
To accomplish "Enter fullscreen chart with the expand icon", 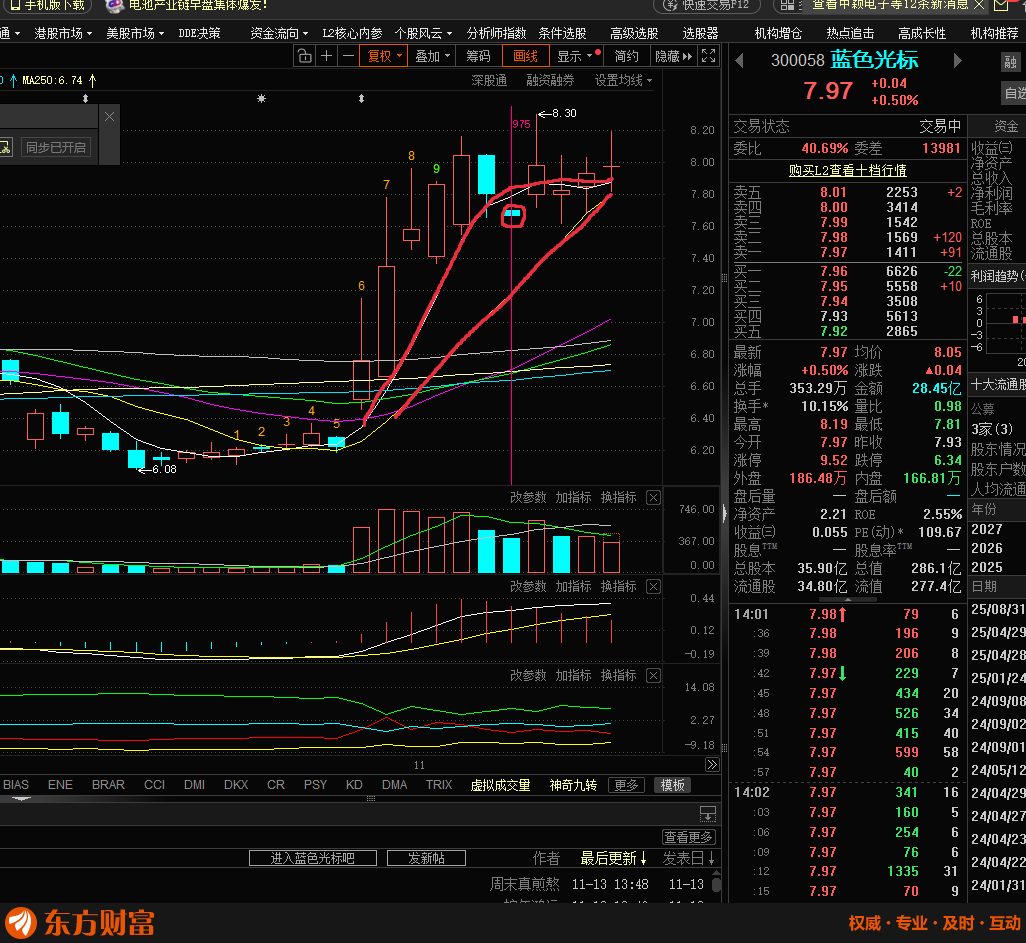I will pyautogui.click(x=709, y=56).
